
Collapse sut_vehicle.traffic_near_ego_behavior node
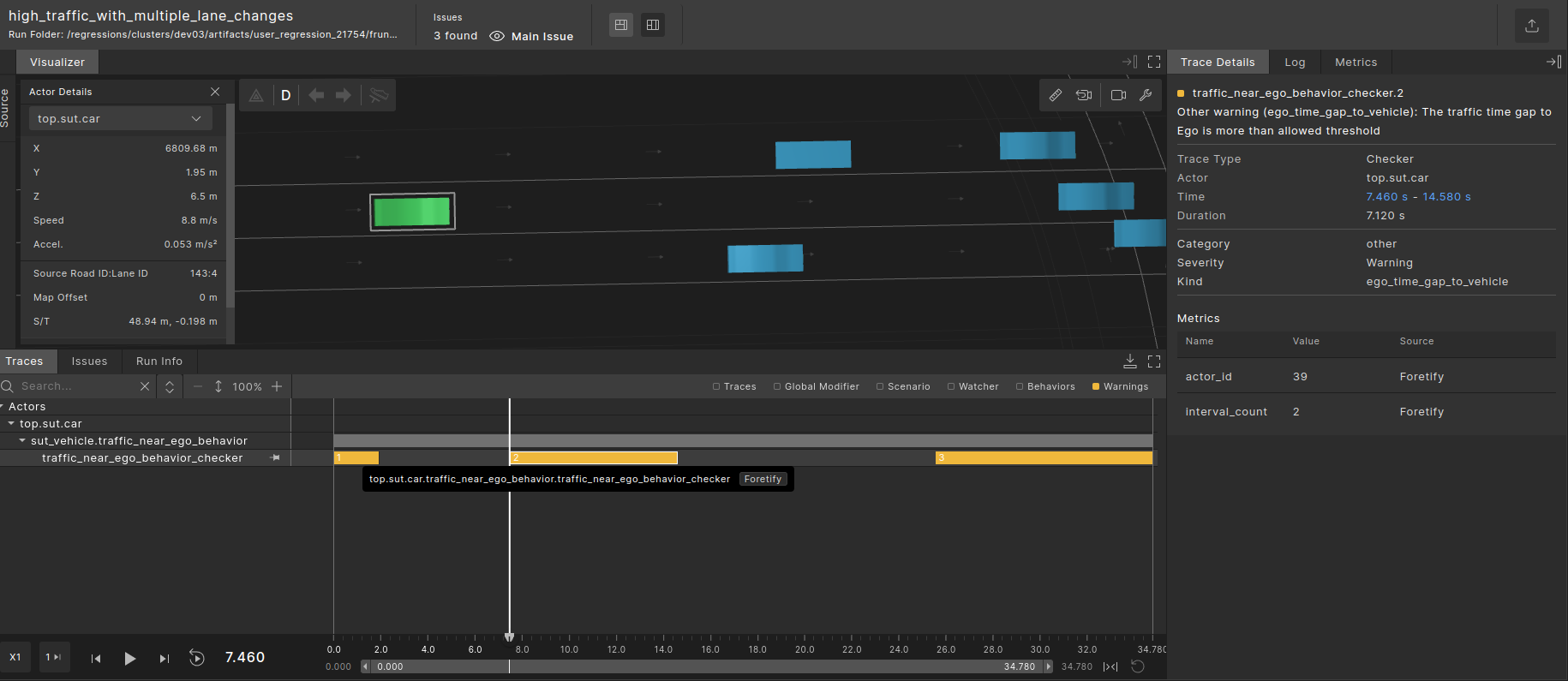22,441
